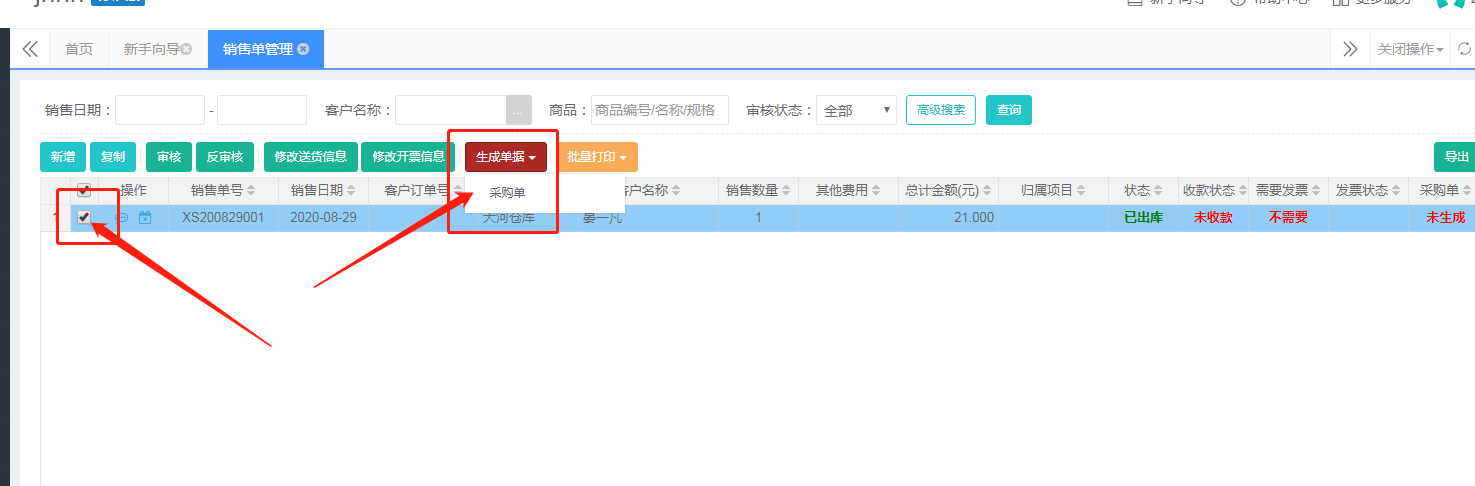The height and width of the screenshot is (486, 1475).
Task: Expand the 批量打印 dropdown button
Action: click(596, 157)
